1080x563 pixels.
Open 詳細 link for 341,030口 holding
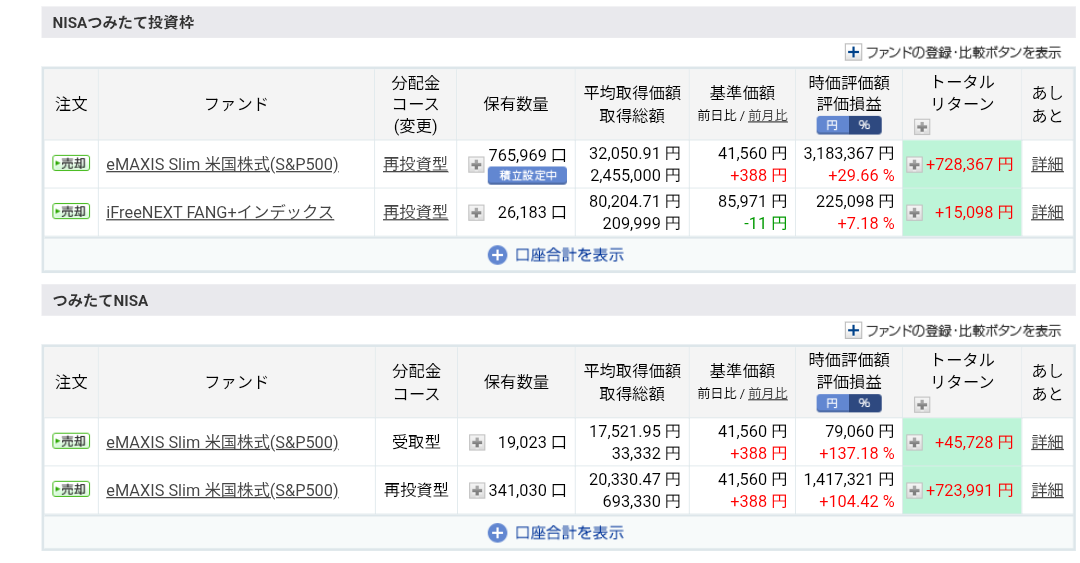(1047, 490)
